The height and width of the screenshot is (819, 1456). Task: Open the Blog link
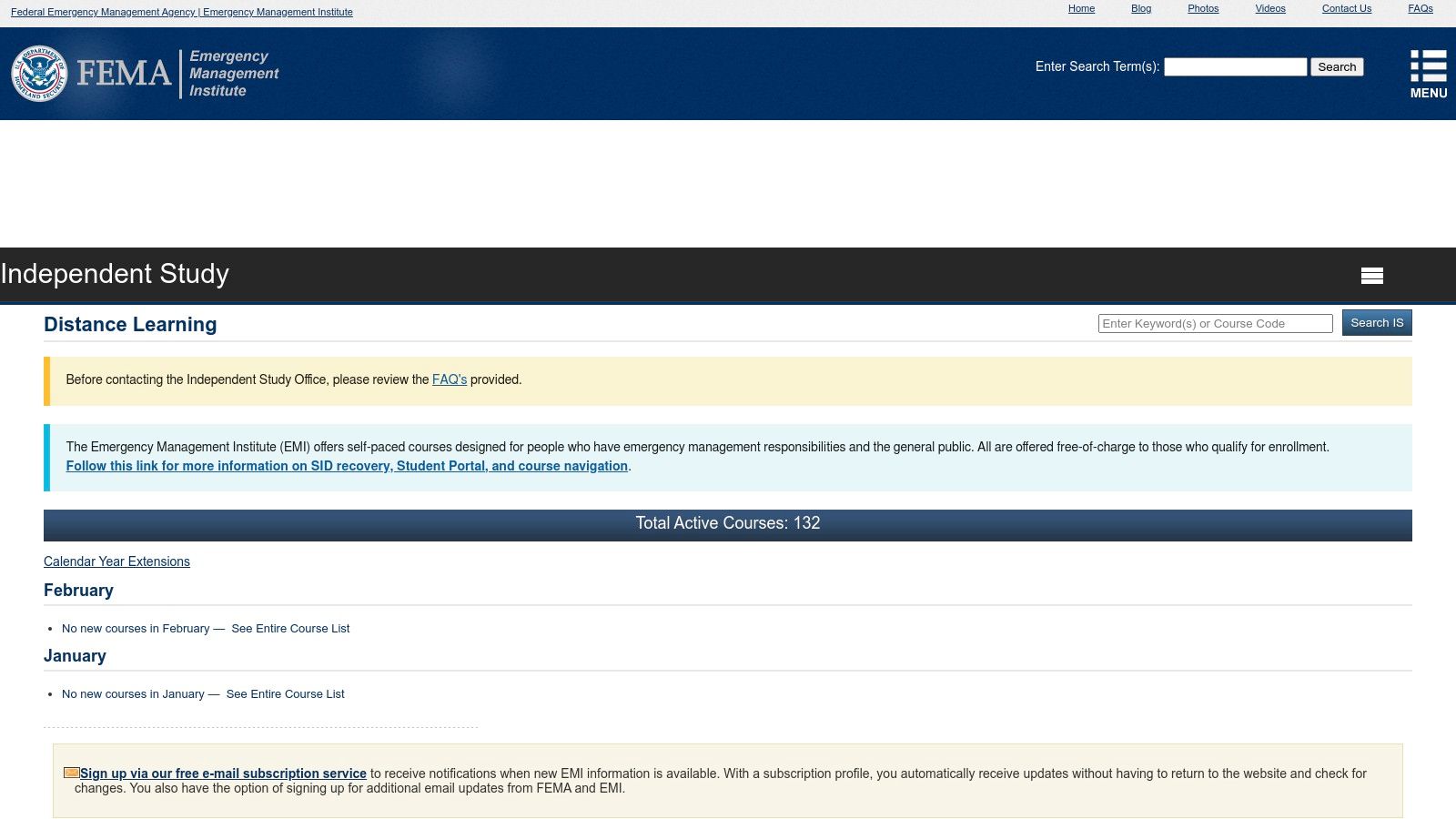[x=1141, y=8]
